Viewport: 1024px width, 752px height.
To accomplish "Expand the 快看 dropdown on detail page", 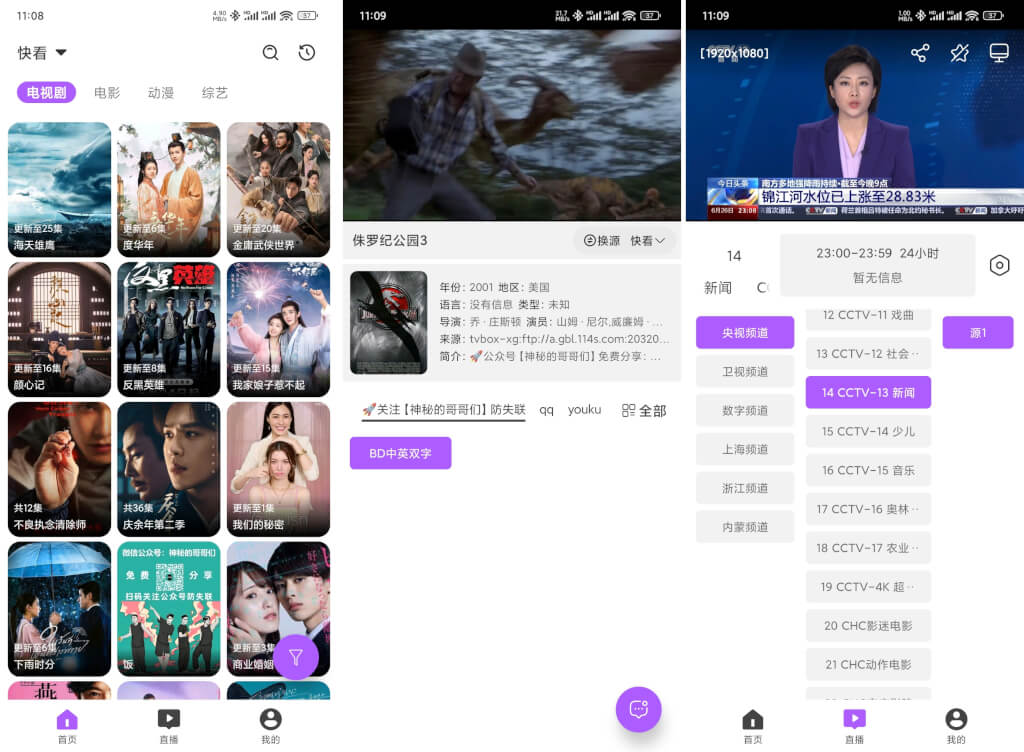I will 648,241.
